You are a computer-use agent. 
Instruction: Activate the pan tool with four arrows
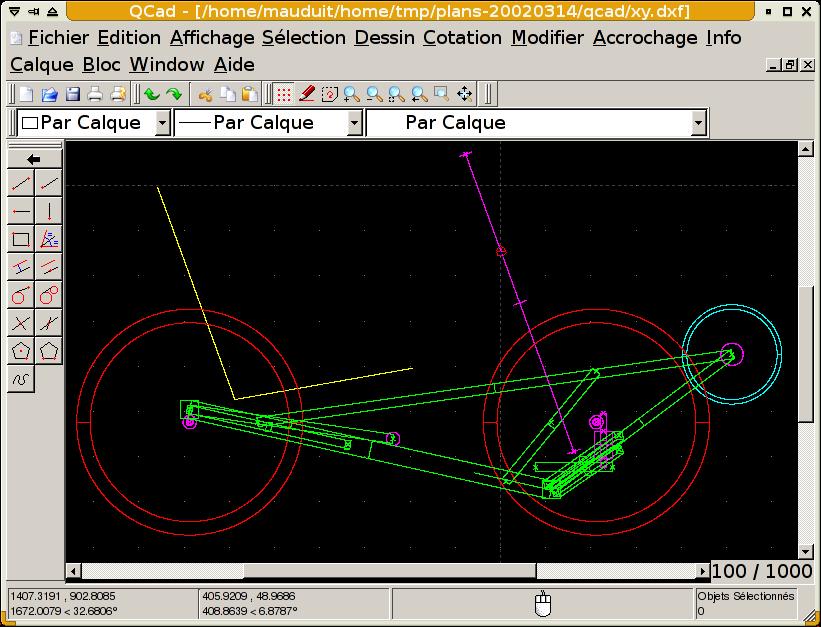pyautogui.click(x=464, y=94)
